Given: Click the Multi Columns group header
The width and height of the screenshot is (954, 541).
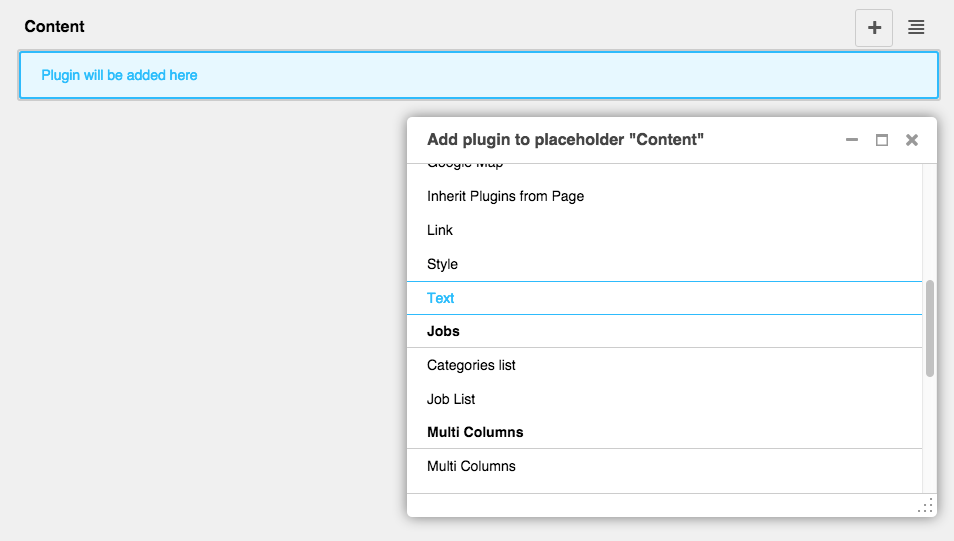Looking at the screenshot, I should click(x=475, y=432).
